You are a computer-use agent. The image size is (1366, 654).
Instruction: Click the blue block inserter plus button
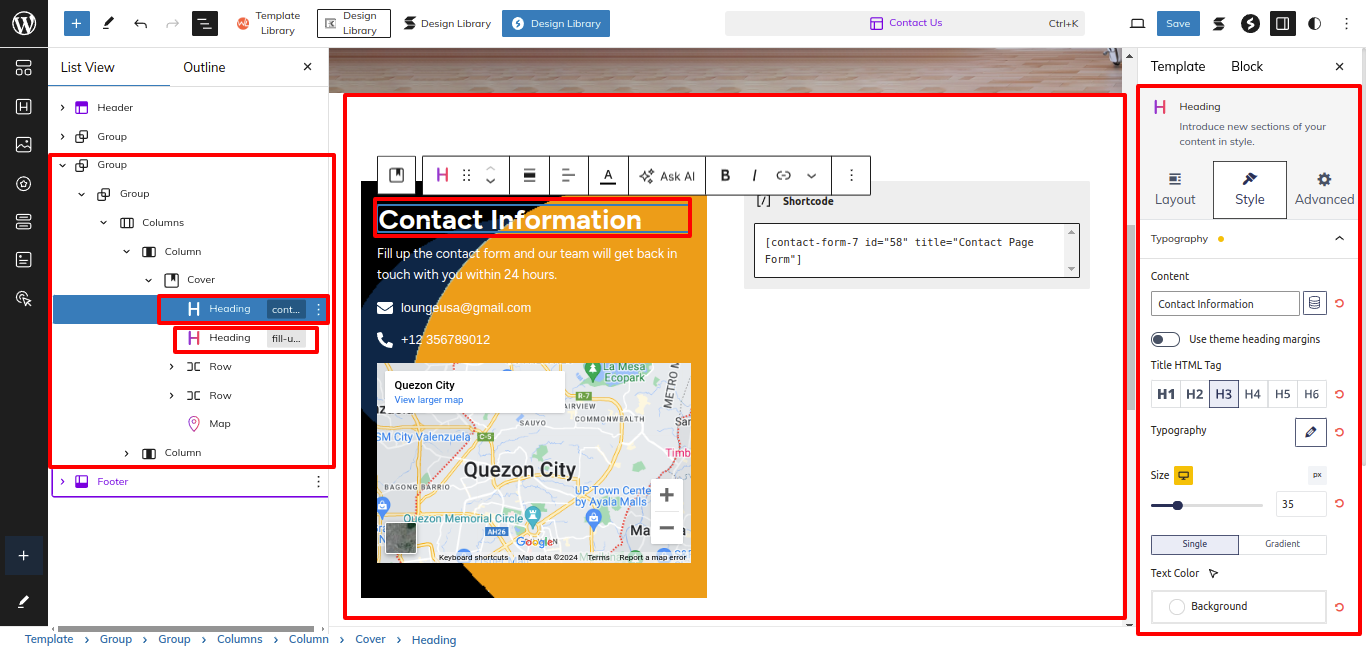76,23
